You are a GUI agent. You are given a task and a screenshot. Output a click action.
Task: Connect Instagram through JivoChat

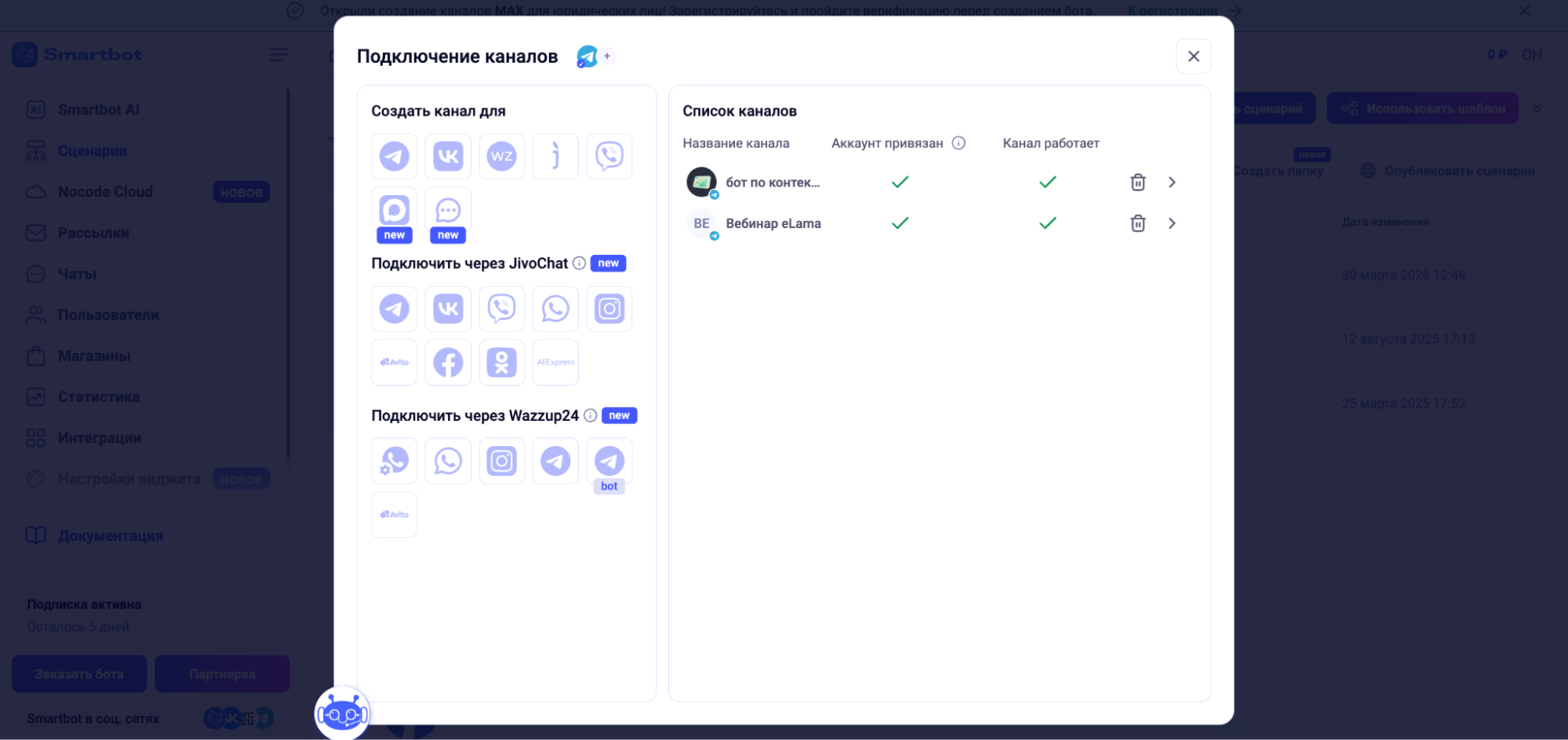pos(609,308)
